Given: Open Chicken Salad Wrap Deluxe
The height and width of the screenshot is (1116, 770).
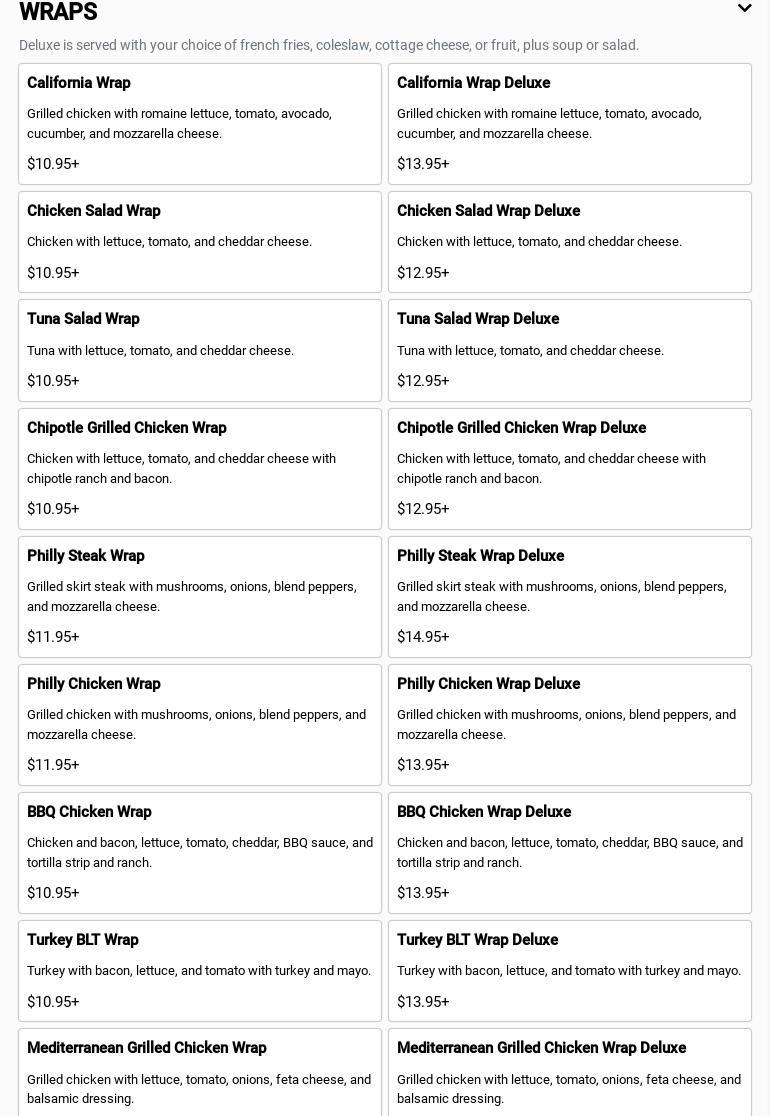Looking at the screenshot, I should pyautogui.click(x=569, y=242).
